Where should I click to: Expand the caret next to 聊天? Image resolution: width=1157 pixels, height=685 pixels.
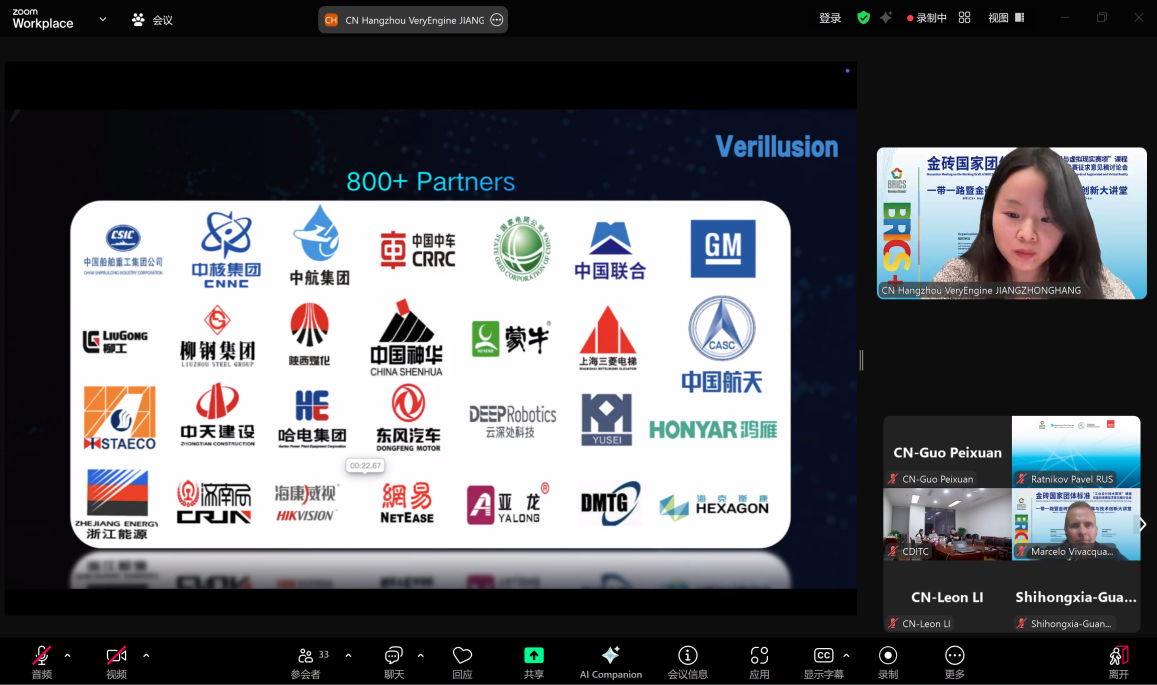(421, 655)
